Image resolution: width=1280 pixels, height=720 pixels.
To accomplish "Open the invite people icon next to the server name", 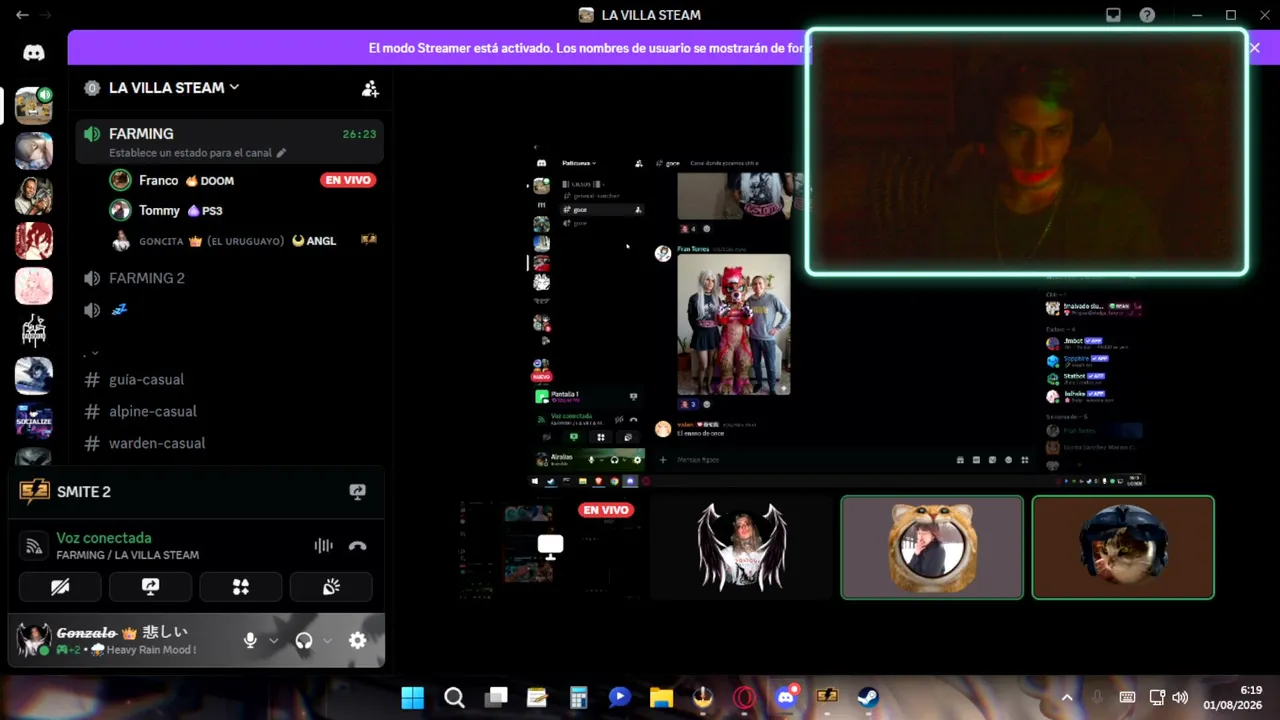I will [370, 88].
